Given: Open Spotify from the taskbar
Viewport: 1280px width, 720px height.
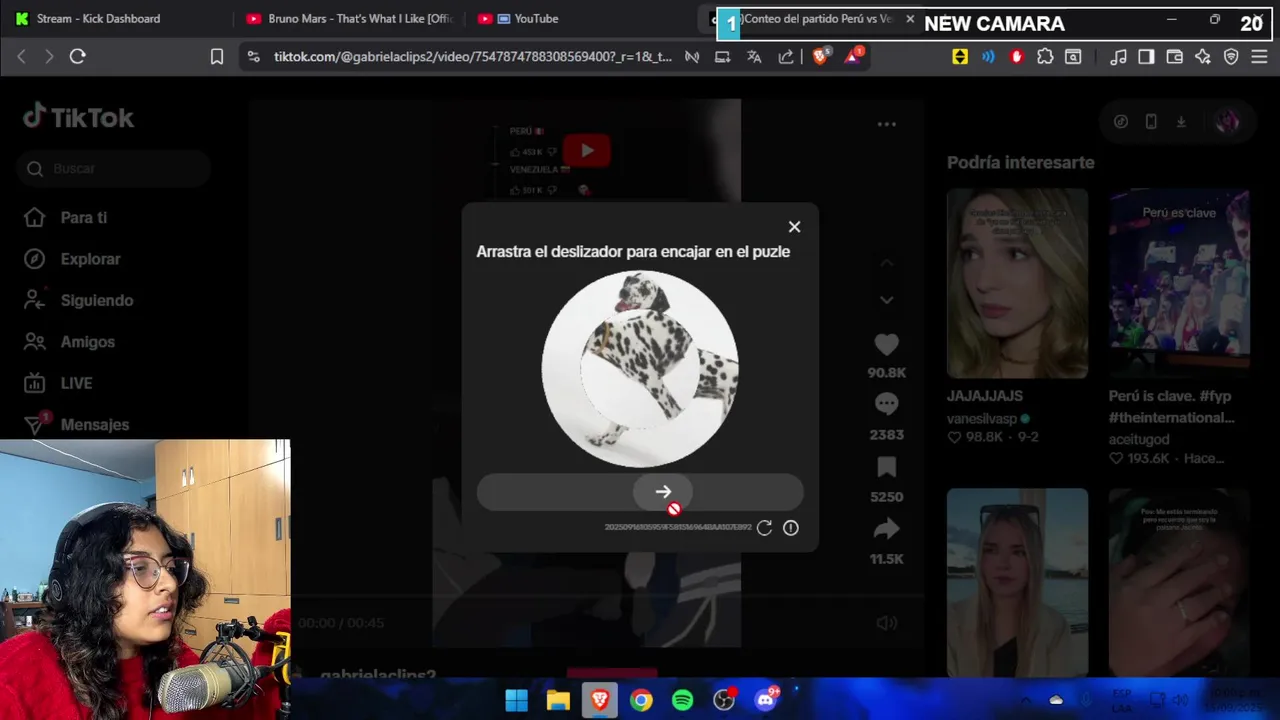Looking at the screenshot, I should click(683, 701).
